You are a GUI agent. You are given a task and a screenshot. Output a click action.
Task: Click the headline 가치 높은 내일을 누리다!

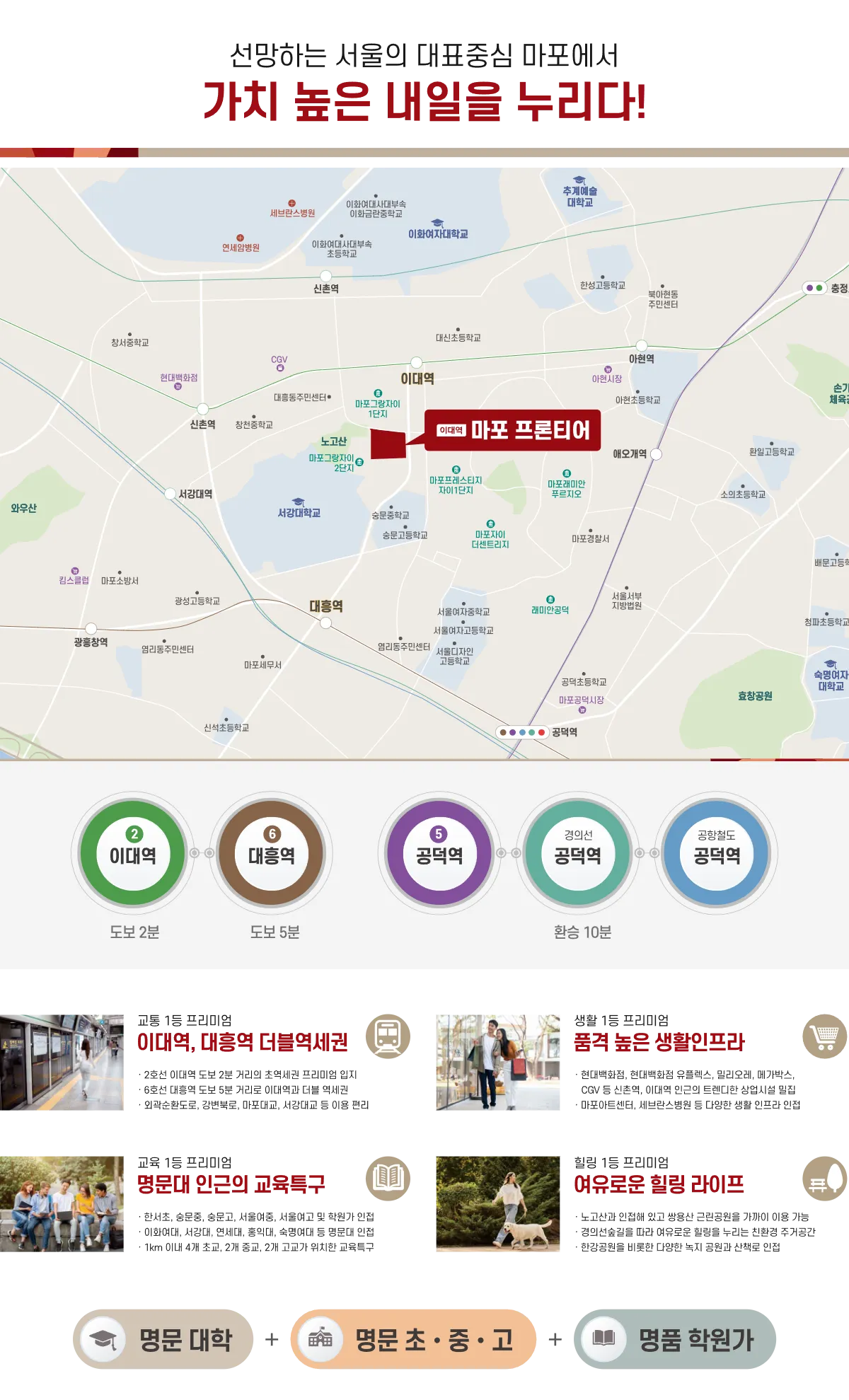424,101
